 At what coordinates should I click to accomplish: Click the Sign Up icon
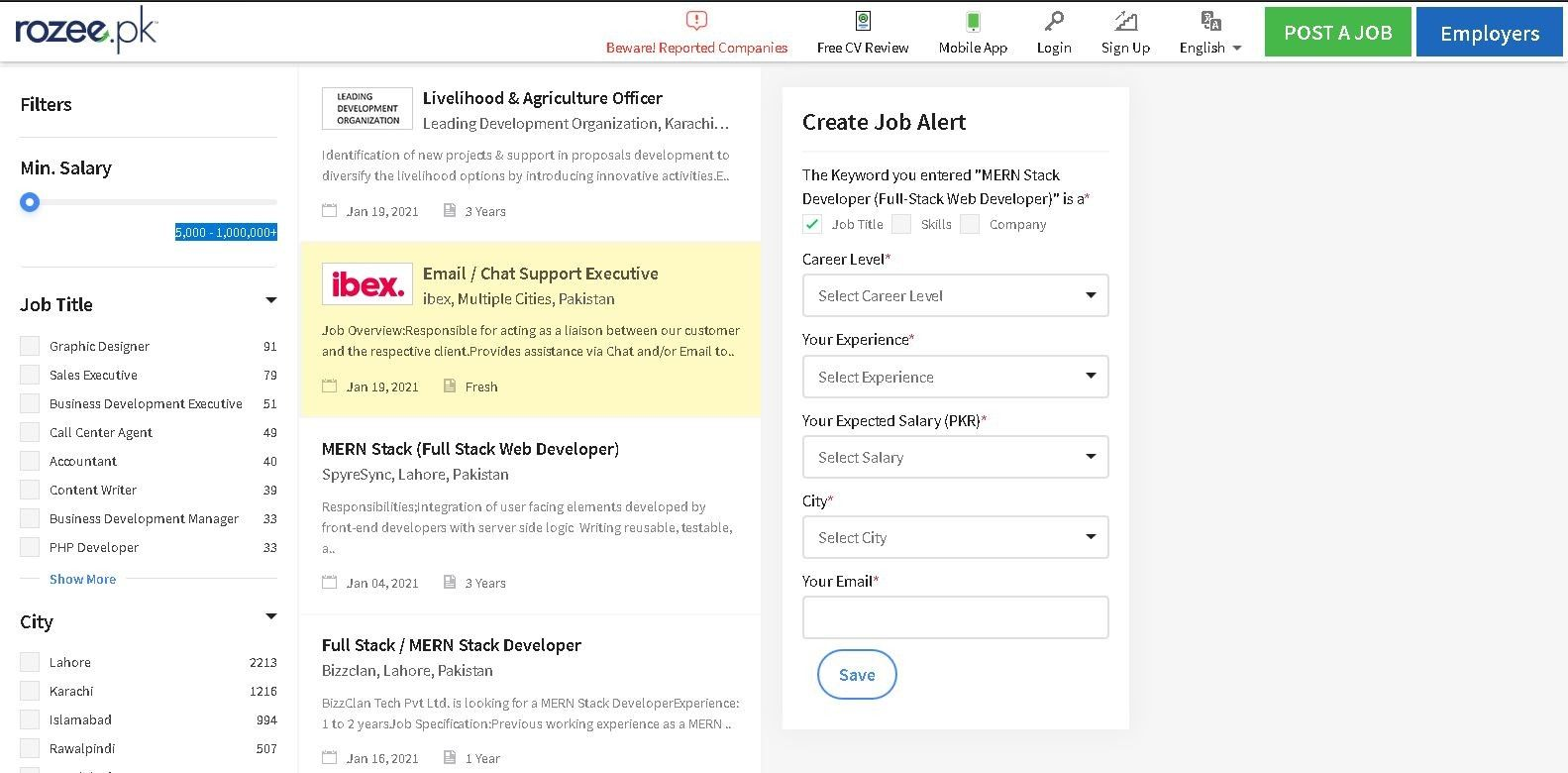coord(1125,21)
